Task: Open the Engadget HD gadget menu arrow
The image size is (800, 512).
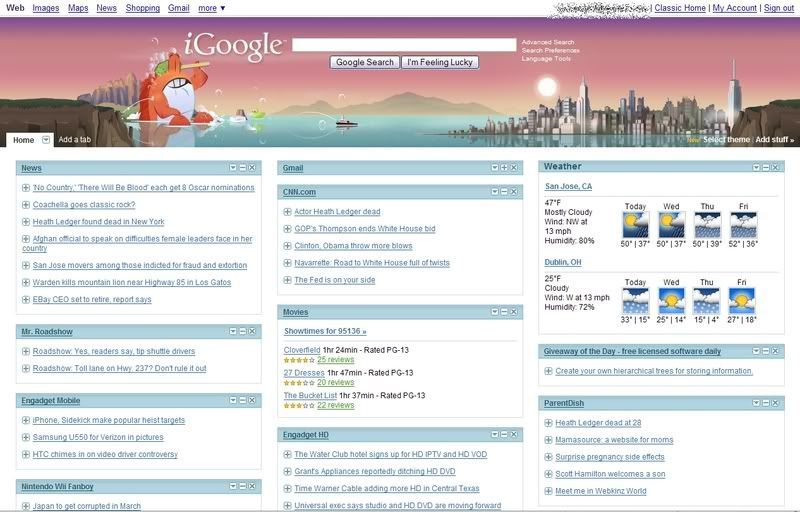Action: 495,434
